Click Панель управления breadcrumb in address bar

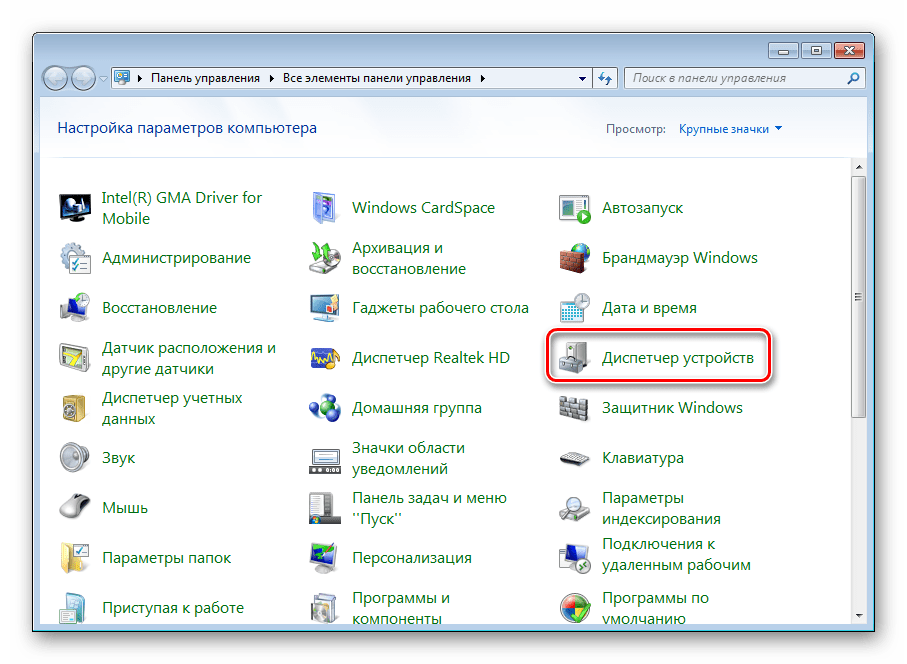205,78
